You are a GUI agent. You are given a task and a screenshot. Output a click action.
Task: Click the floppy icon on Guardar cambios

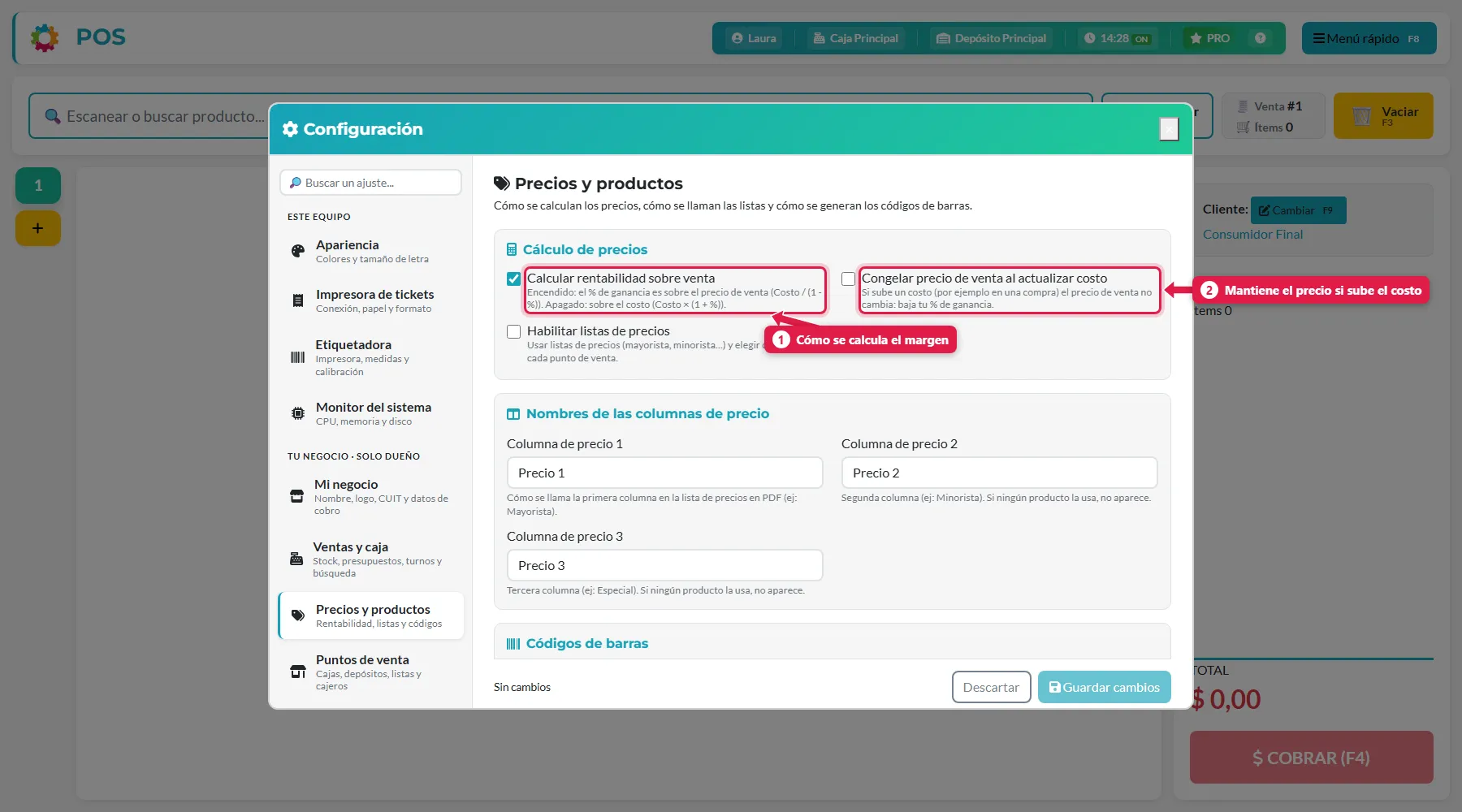(x=1054, y=687)
